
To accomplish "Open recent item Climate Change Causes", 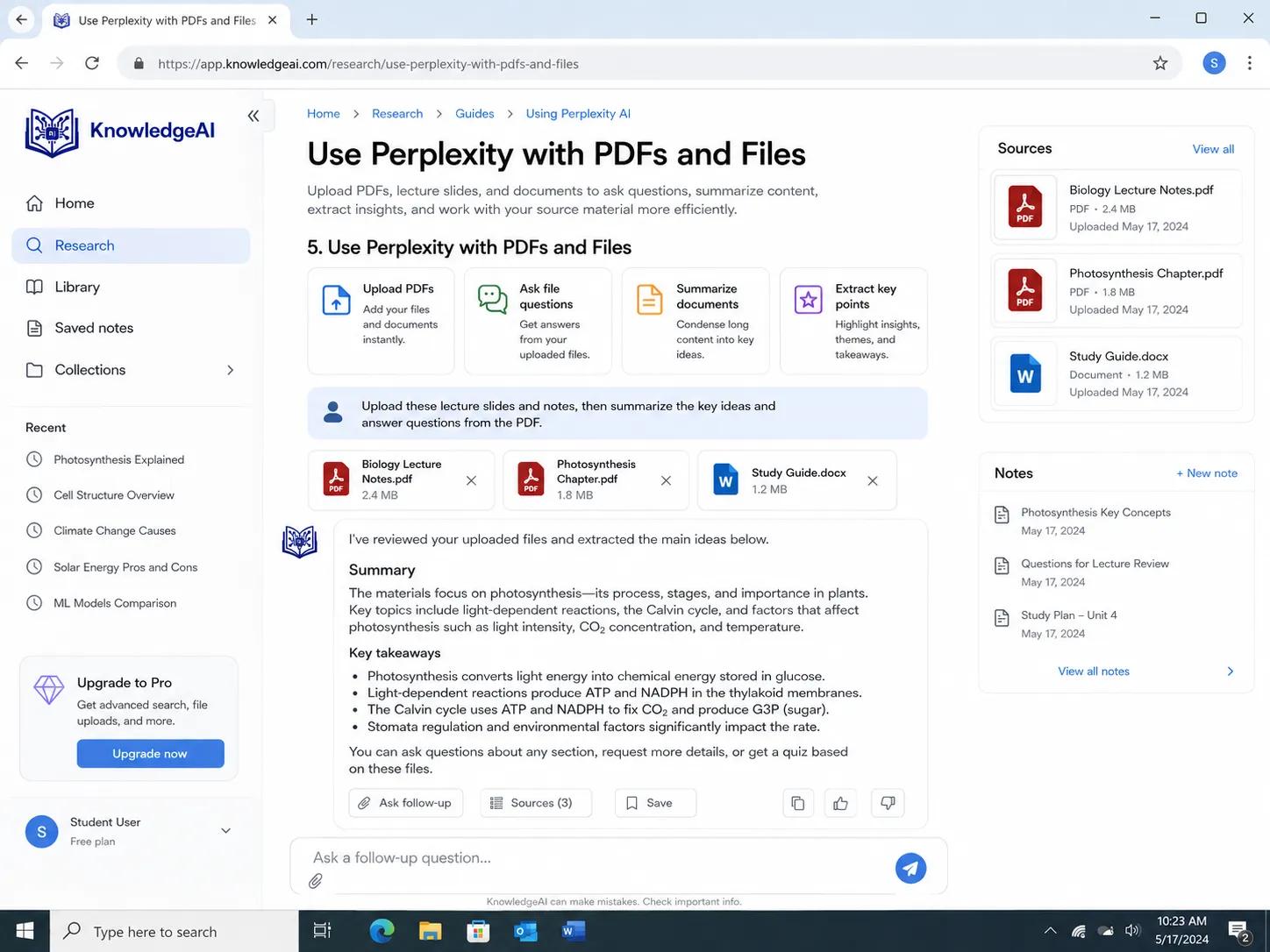I will tap(115, 531).
